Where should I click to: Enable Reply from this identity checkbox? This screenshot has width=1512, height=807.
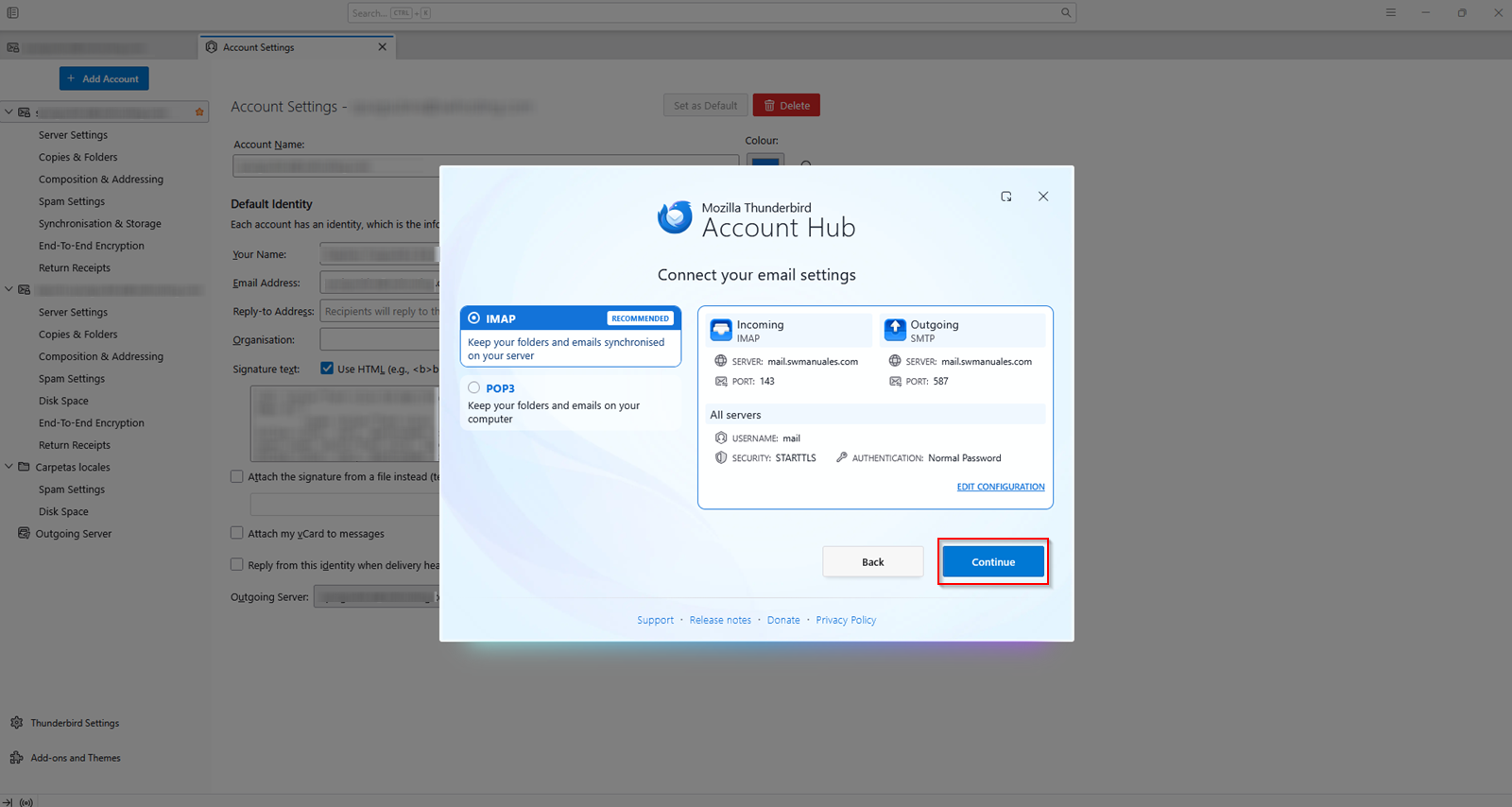click(237, 564)
